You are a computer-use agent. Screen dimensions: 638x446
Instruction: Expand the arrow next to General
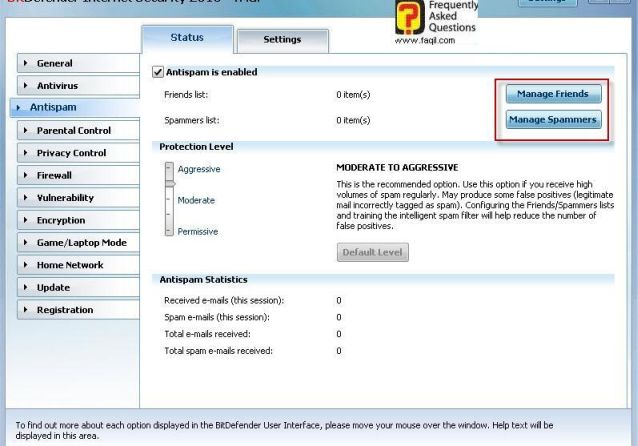[x=26, y=63]
